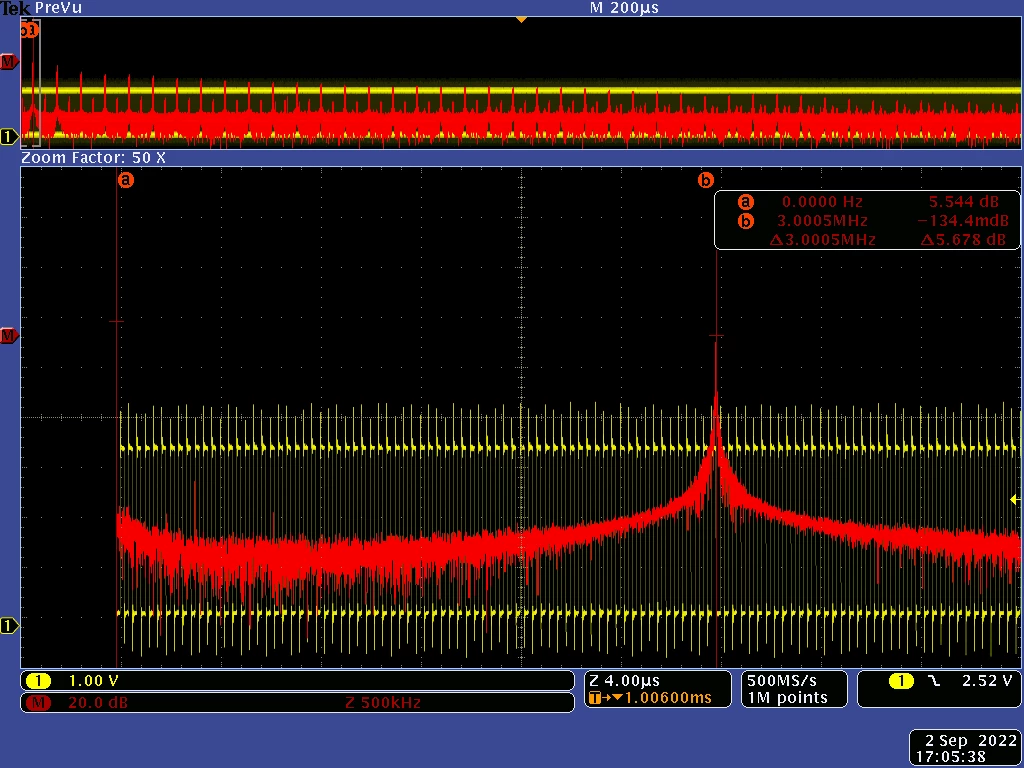Select the channel 1 badge showing 1.00 V
This screenshot has height=768, width=1024.
click(x=297, y=680)
